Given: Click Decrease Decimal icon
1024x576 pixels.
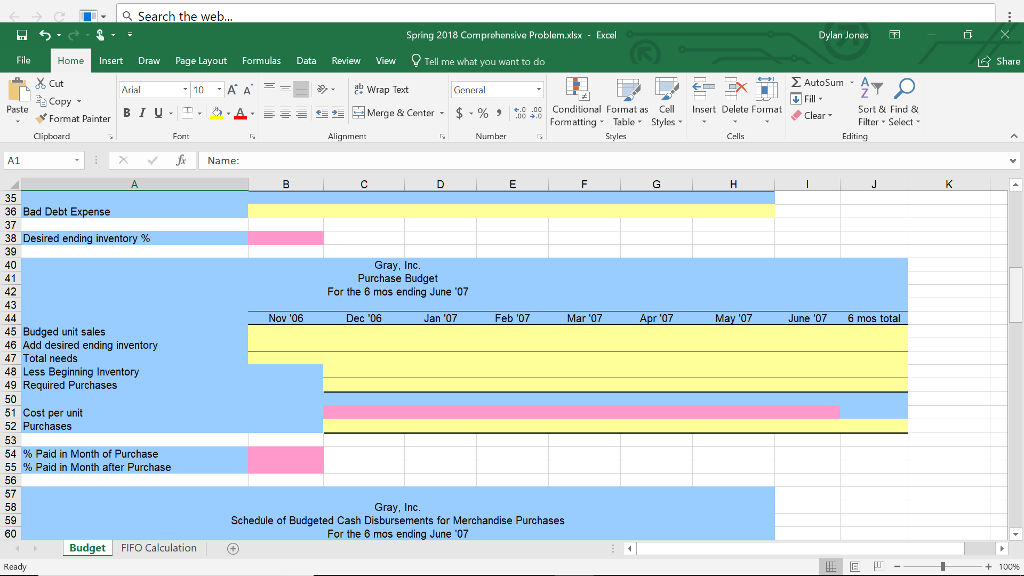Looking at the screenshot, I should click(x=536, y=113).
